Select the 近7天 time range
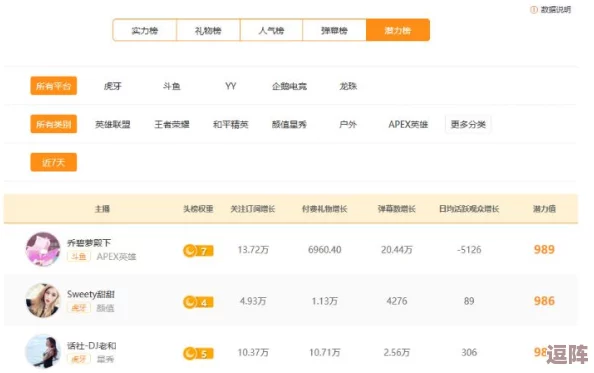The image size is (594, 373). (53, 162)
